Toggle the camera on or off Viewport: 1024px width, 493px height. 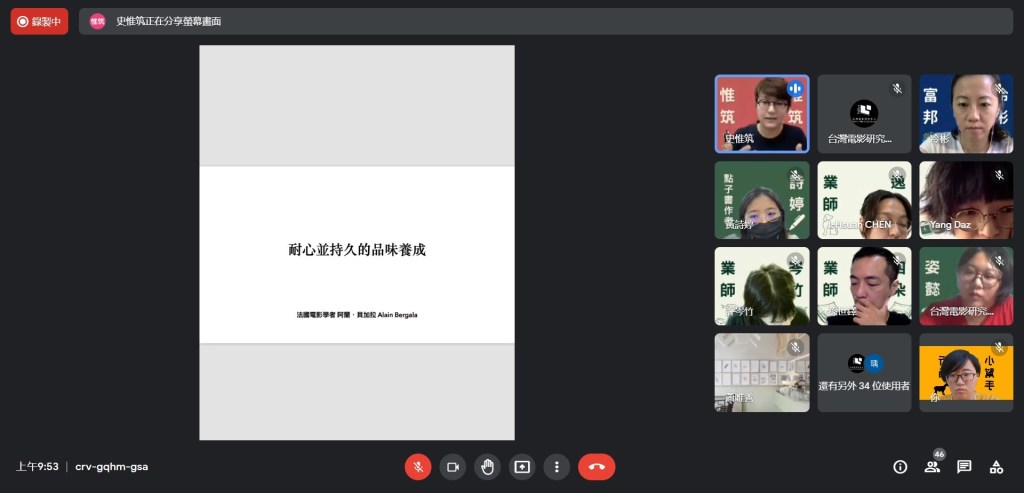pyautogui.click(x=452, y=466)
